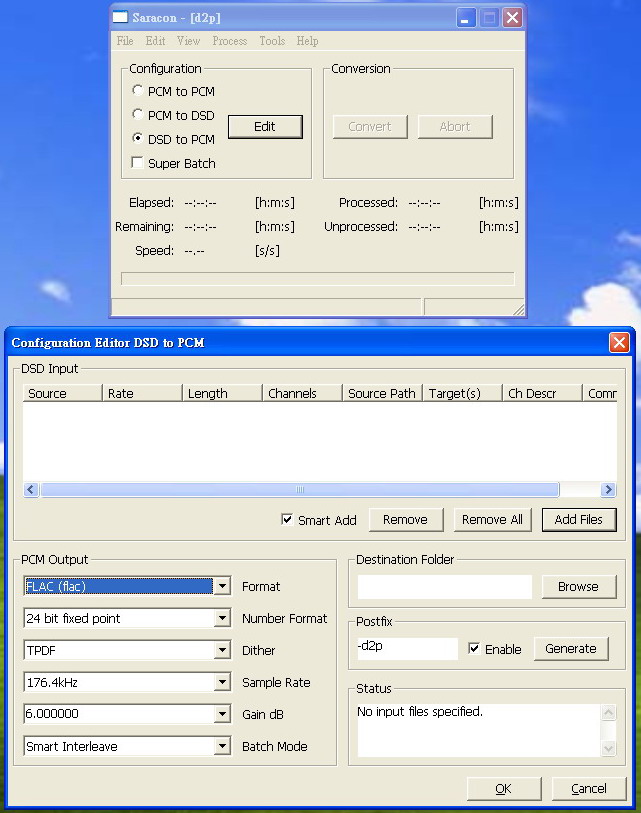Click the Status box scroll down arrow
The width and height of the screenshot is (641, 813).
pyautogui.click(x=609, y=748)
